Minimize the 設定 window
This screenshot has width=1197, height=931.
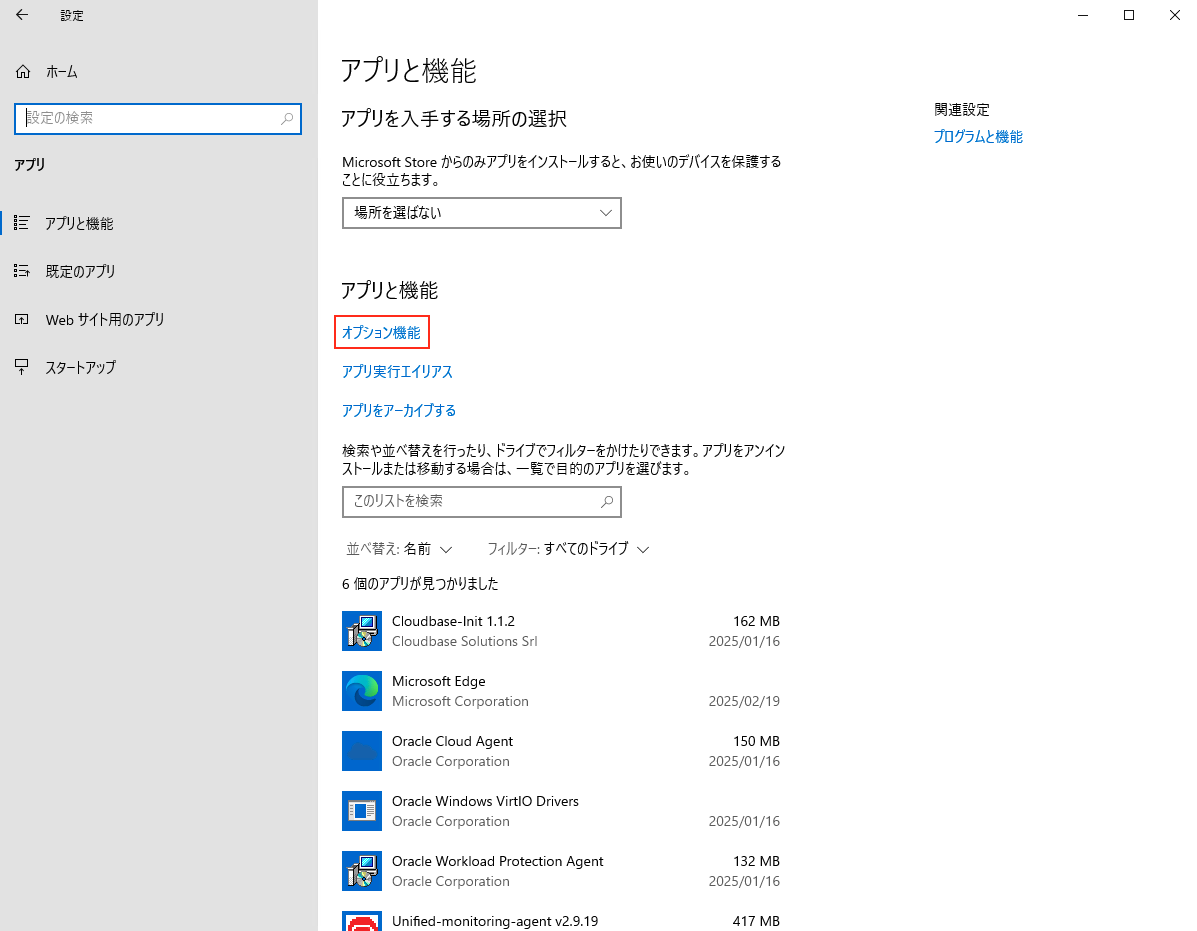[x=1083, y=14]
